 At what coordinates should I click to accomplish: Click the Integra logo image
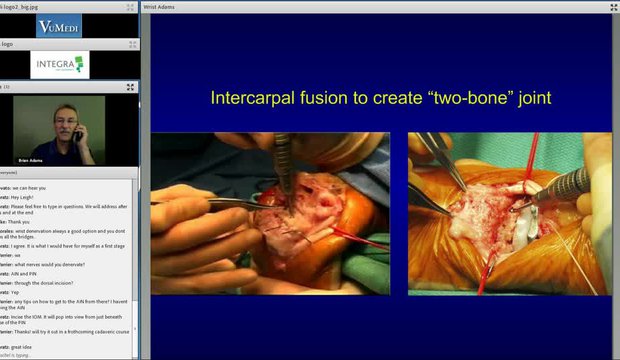tap(60, 64)
